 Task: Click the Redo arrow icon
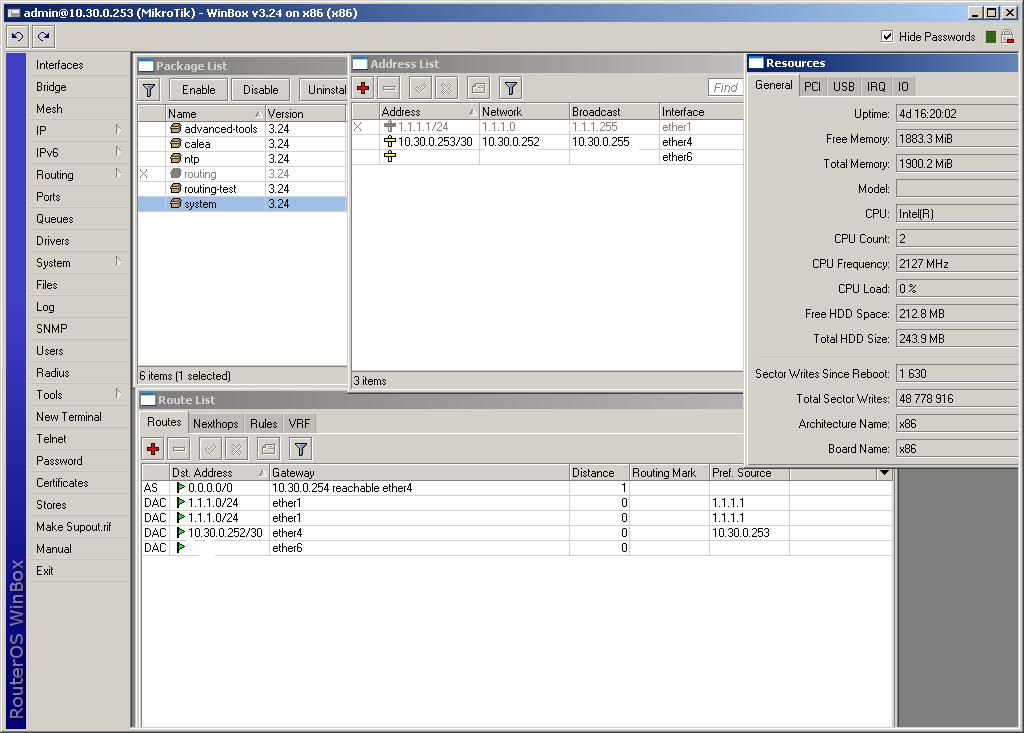43,37
